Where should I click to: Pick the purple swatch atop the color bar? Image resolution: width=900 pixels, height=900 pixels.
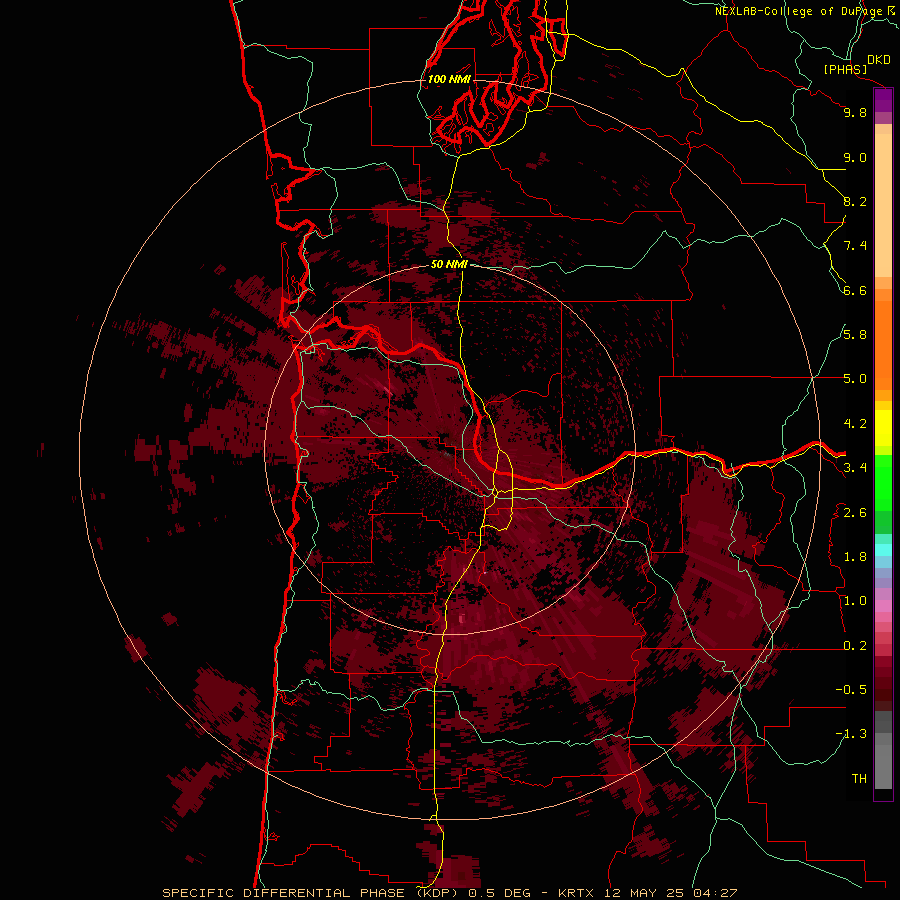point(883,100)
